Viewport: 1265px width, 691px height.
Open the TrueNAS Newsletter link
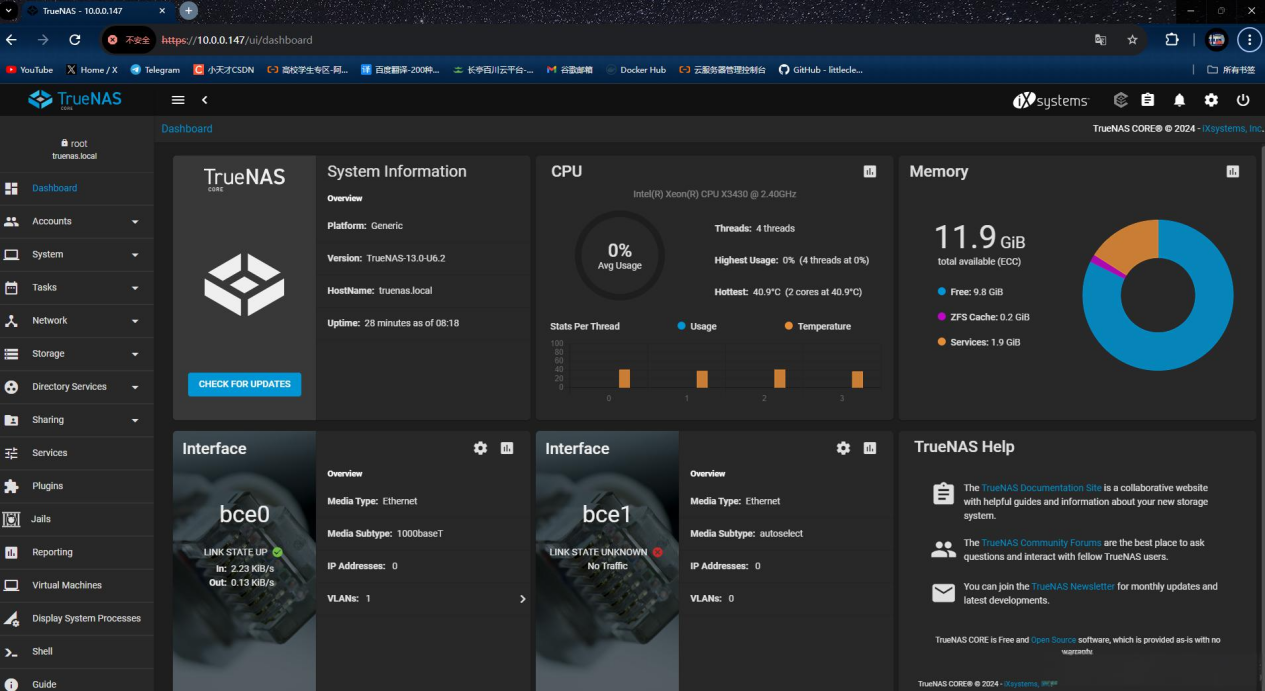[1073, 587]
